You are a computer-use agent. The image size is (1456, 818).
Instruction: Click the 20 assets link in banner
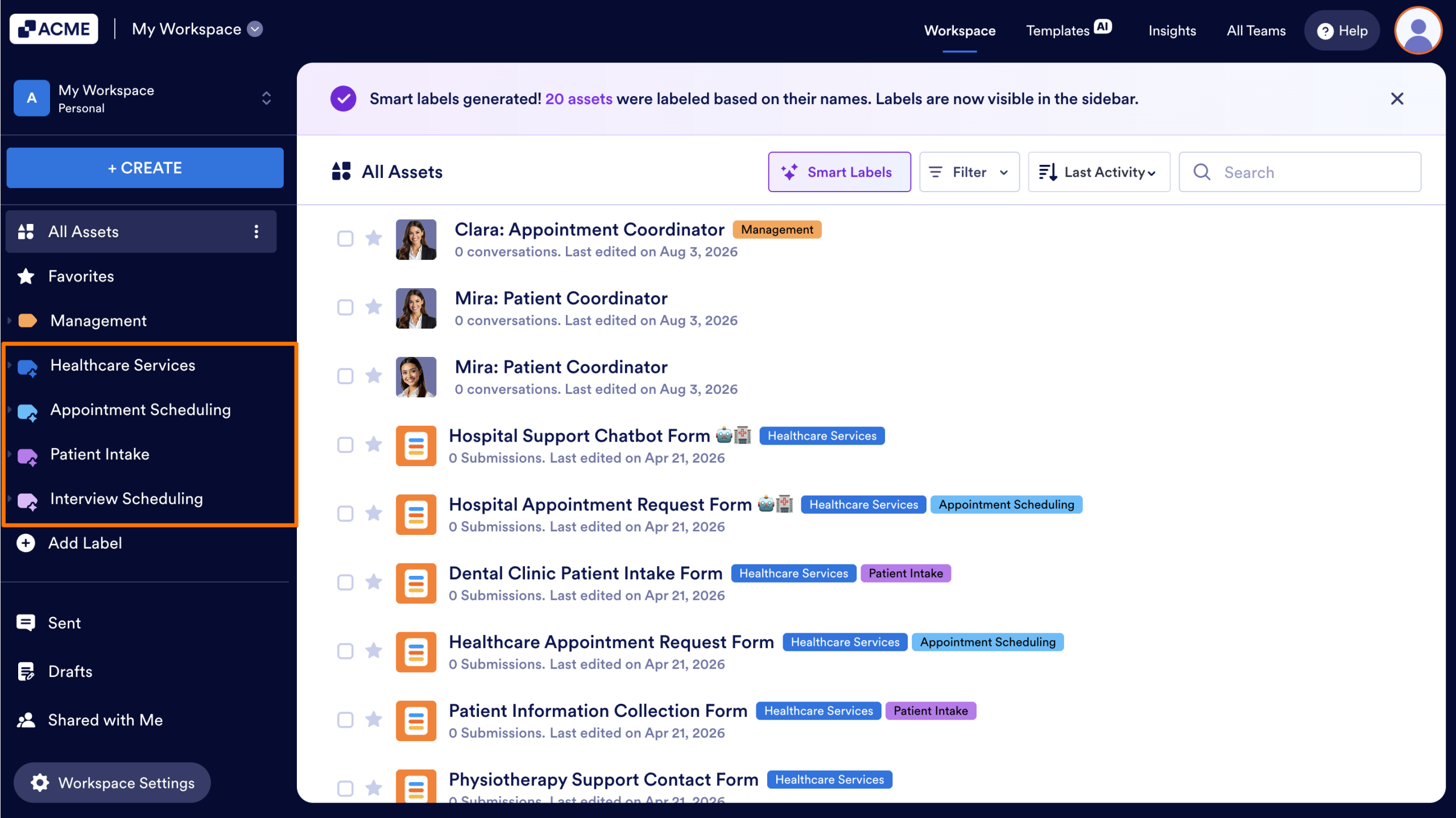point(578,99)
